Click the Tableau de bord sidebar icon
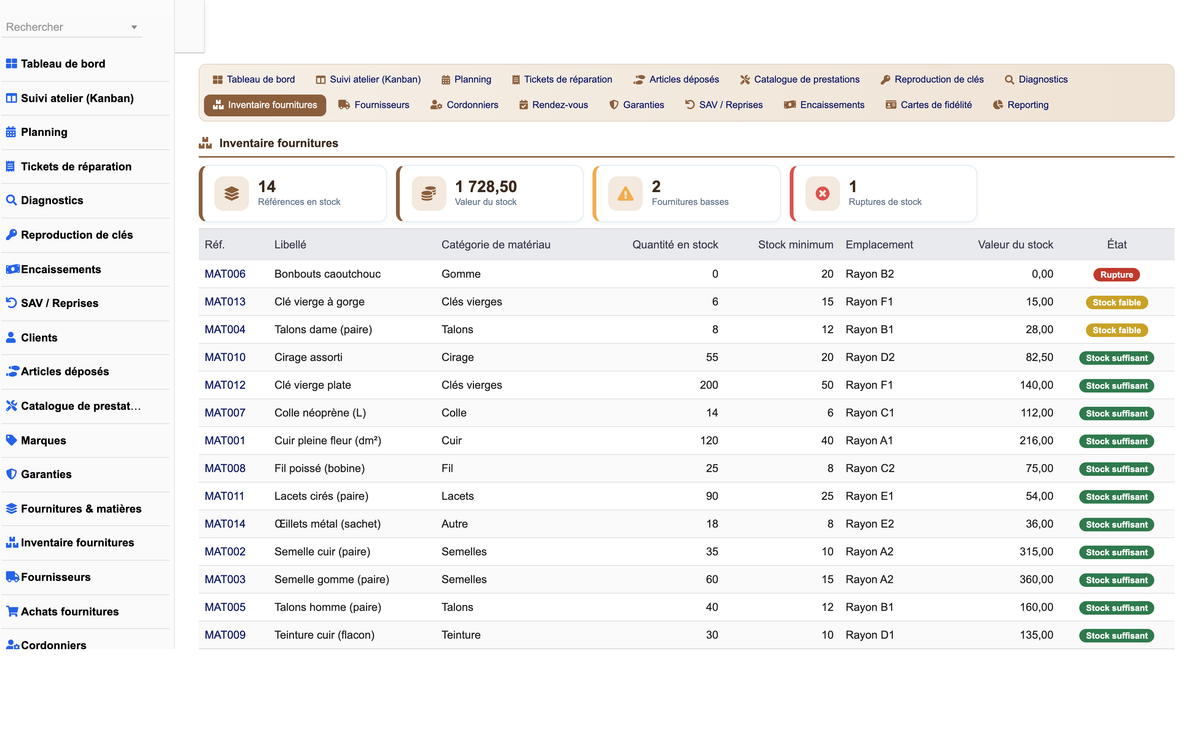 tap(12, 64)
